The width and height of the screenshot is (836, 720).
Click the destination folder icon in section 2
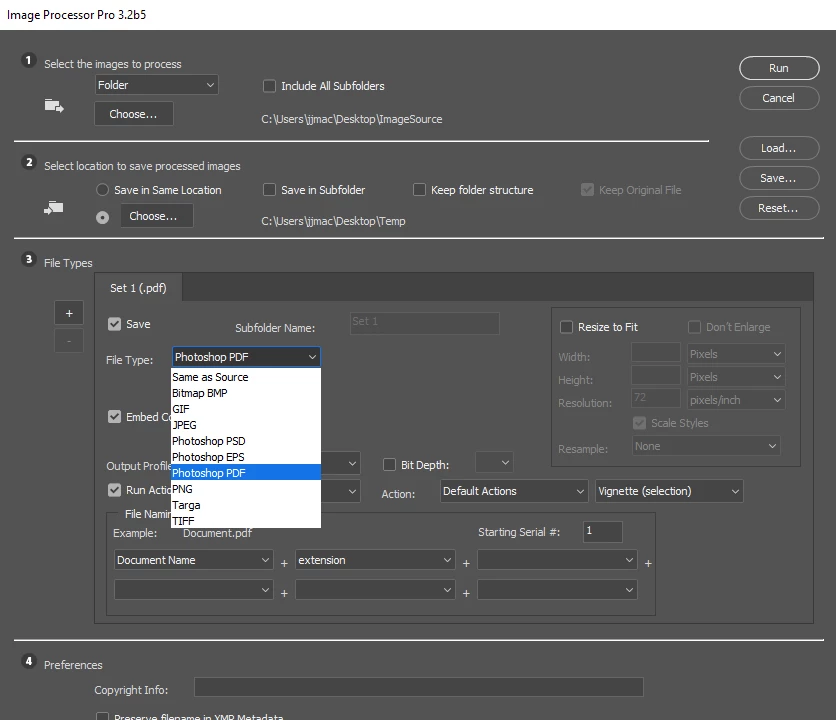(x=53, y=208)
